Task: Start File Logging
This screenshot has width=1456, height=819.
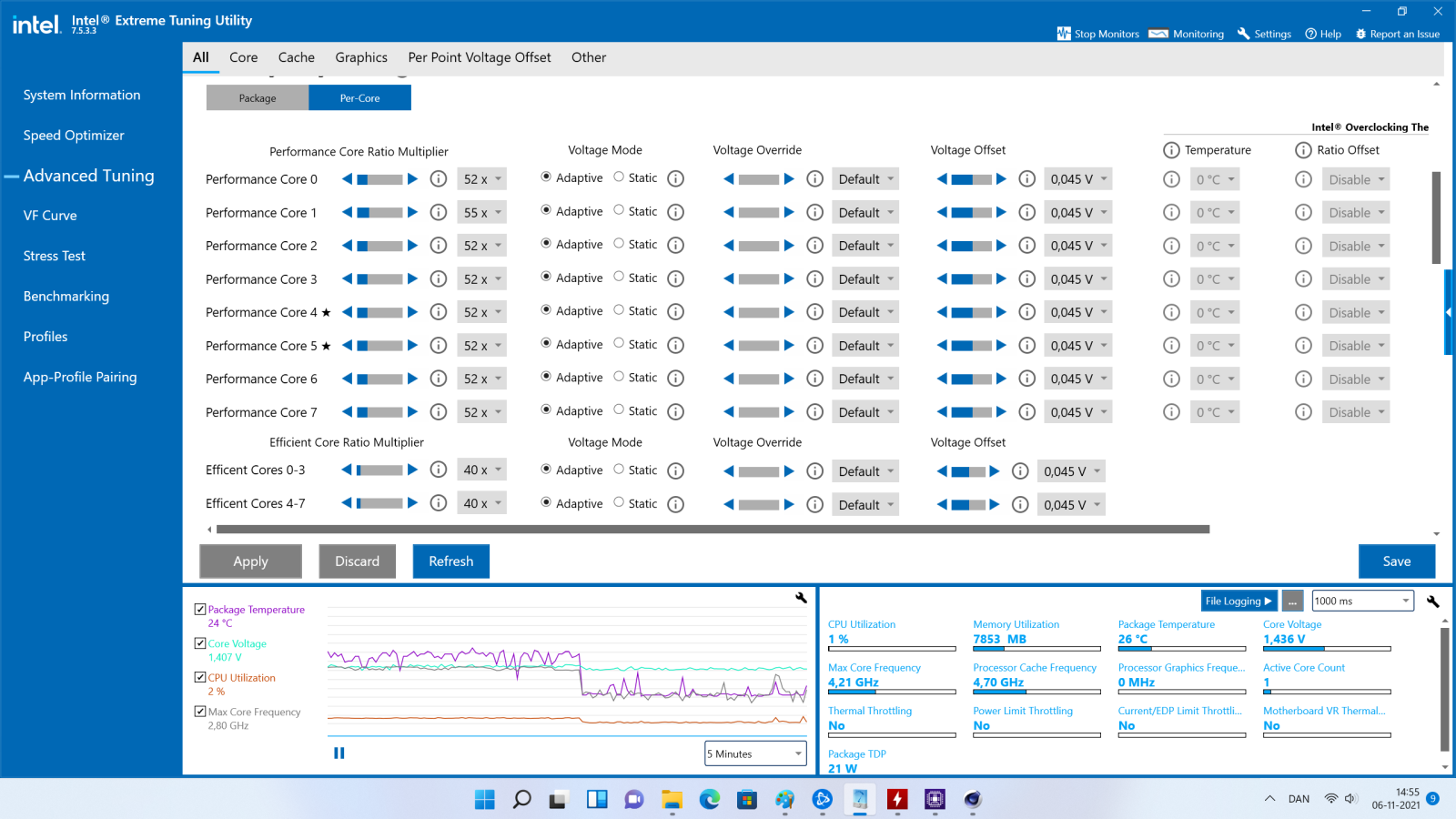Action: pyautogui.click(x=1239, y=601)
